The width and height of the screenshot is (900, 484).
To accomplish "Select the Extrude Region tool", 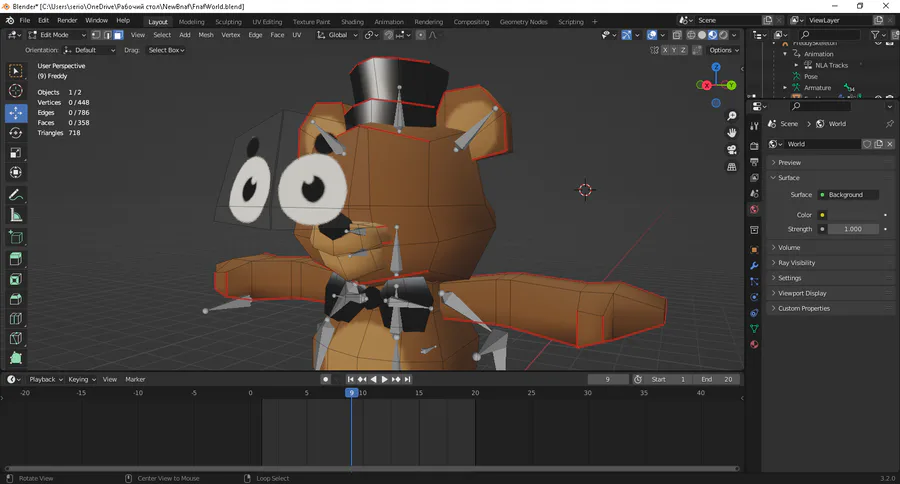I will pyautogui.click(x=16, y=260).
